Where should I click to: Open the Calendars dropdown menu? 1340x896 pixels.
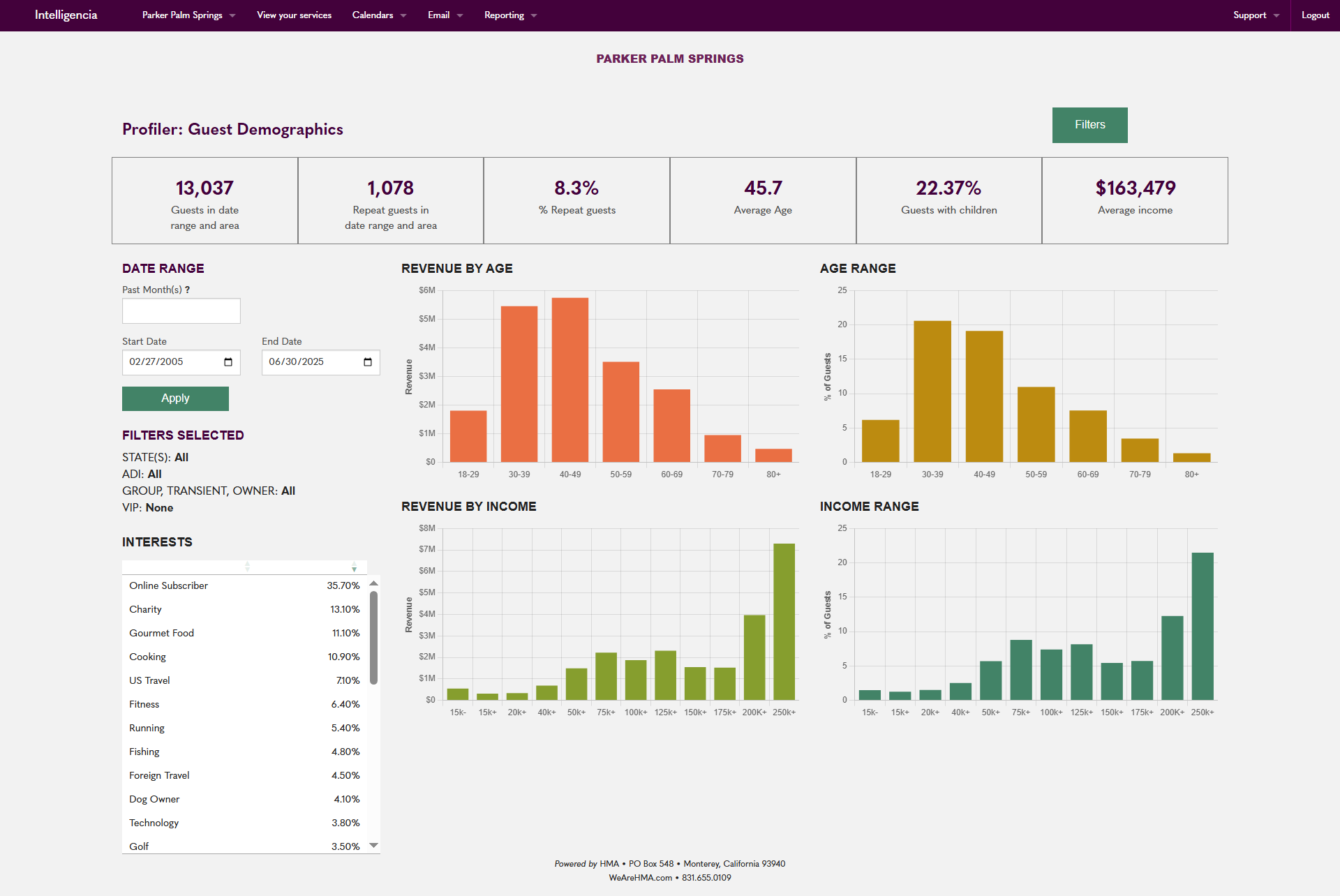click(379, 15)
